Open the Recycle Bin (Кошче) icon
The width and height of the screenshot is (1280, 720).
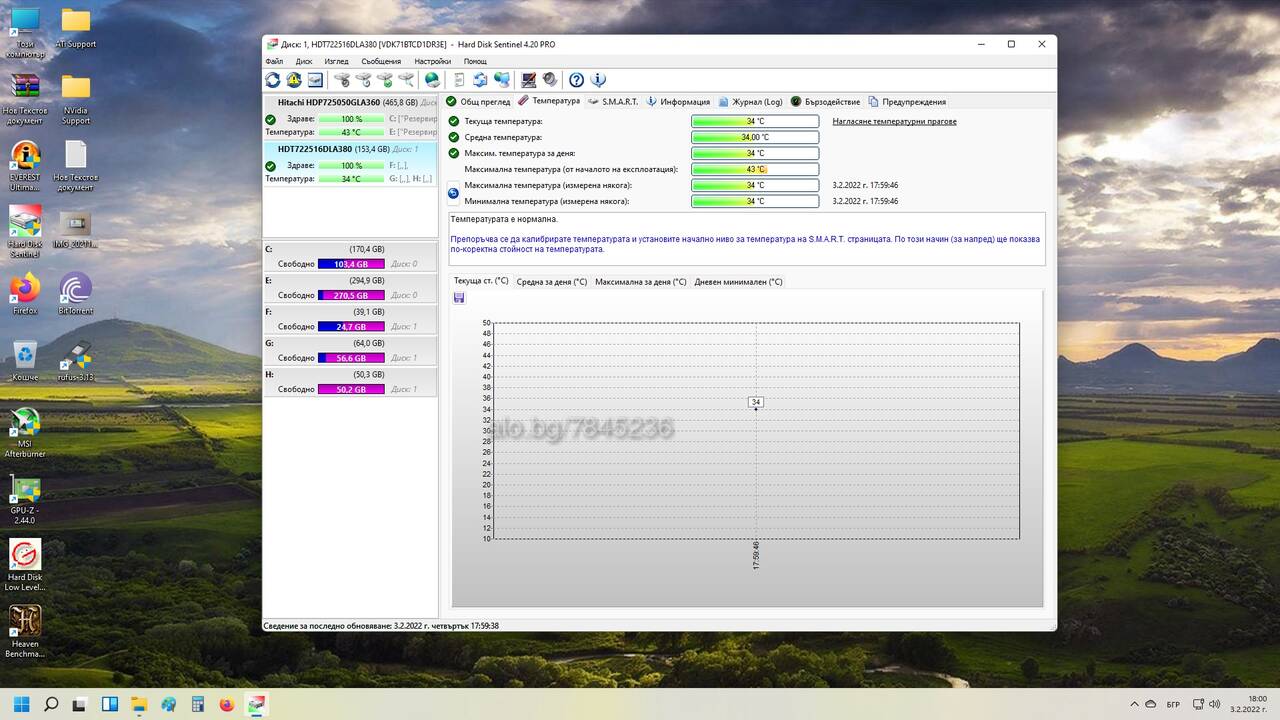pyautogui.click(x=25, y=360)
